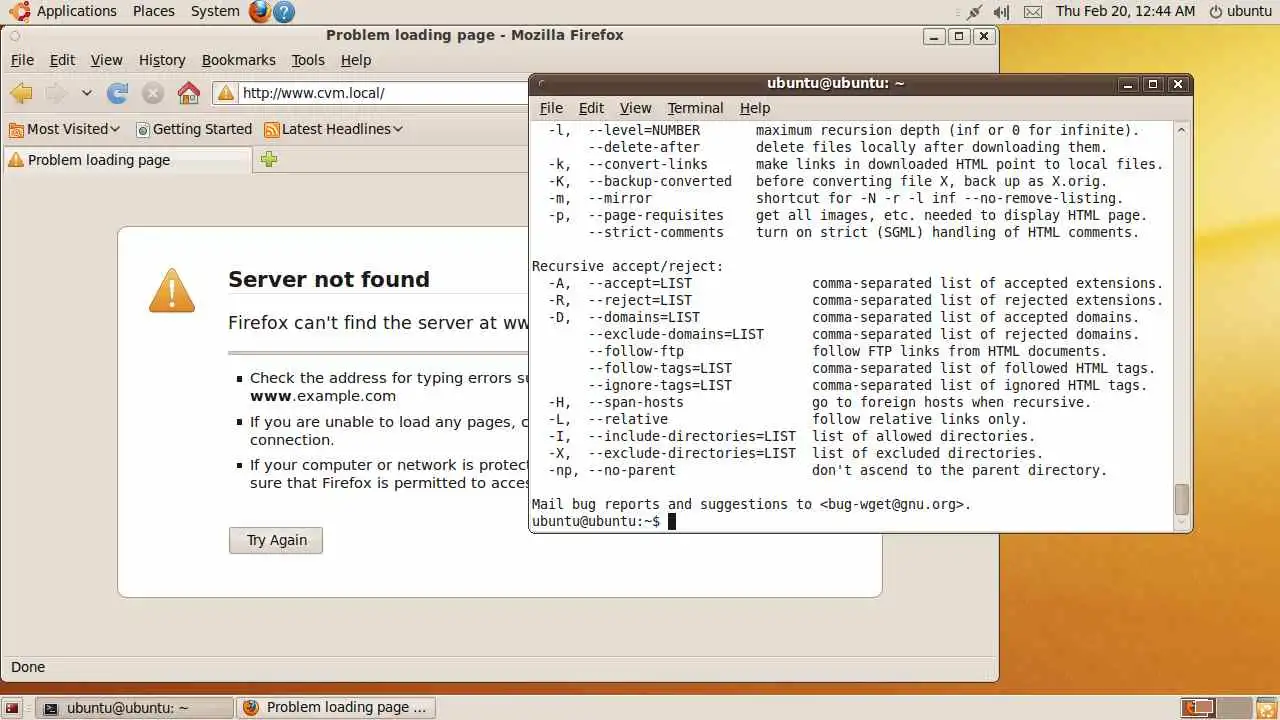Viewport: 1280px width, 720px height.
Task: Open Firefox Tools menu
Action: pos(308,60)
